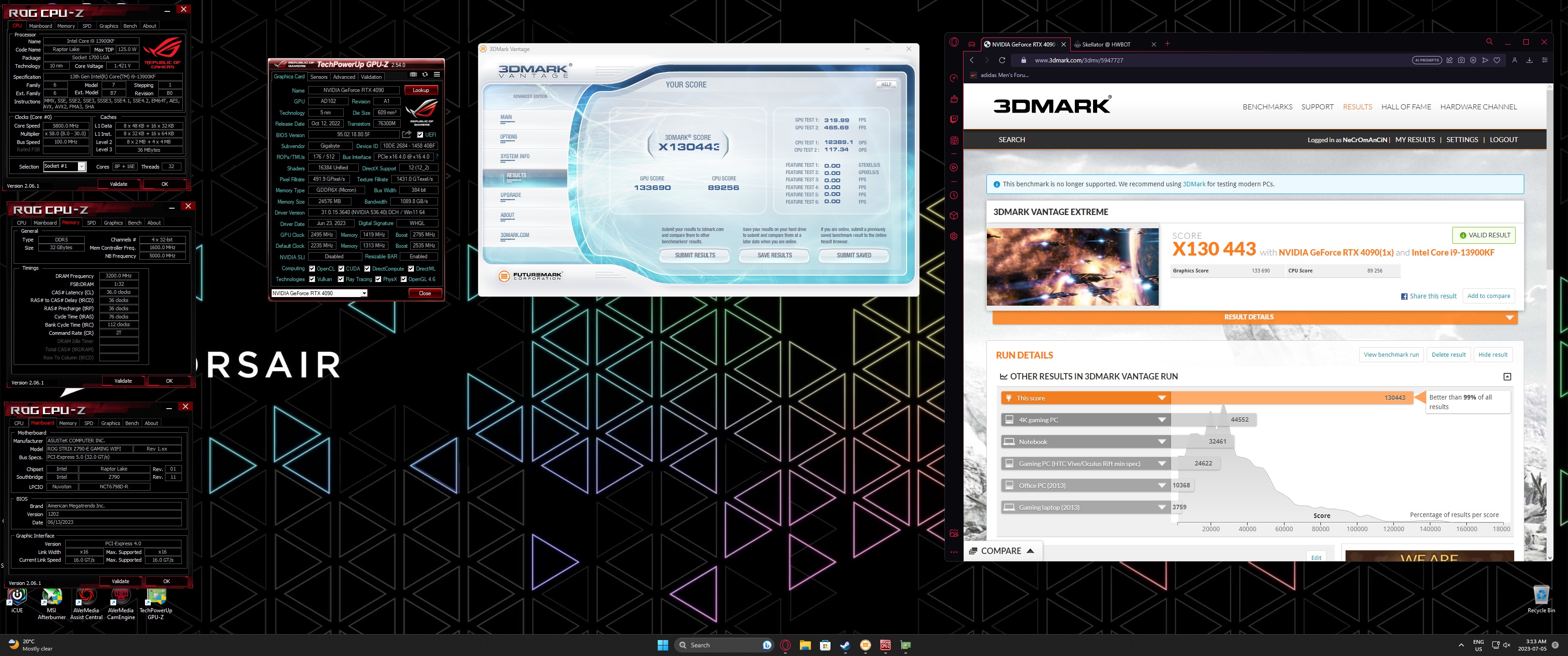Image resolution: width=1568 pixels, height=656 pixels.
Task: Click the GPU-Z BIOS share/export icon
Action: tap(407, 134)
